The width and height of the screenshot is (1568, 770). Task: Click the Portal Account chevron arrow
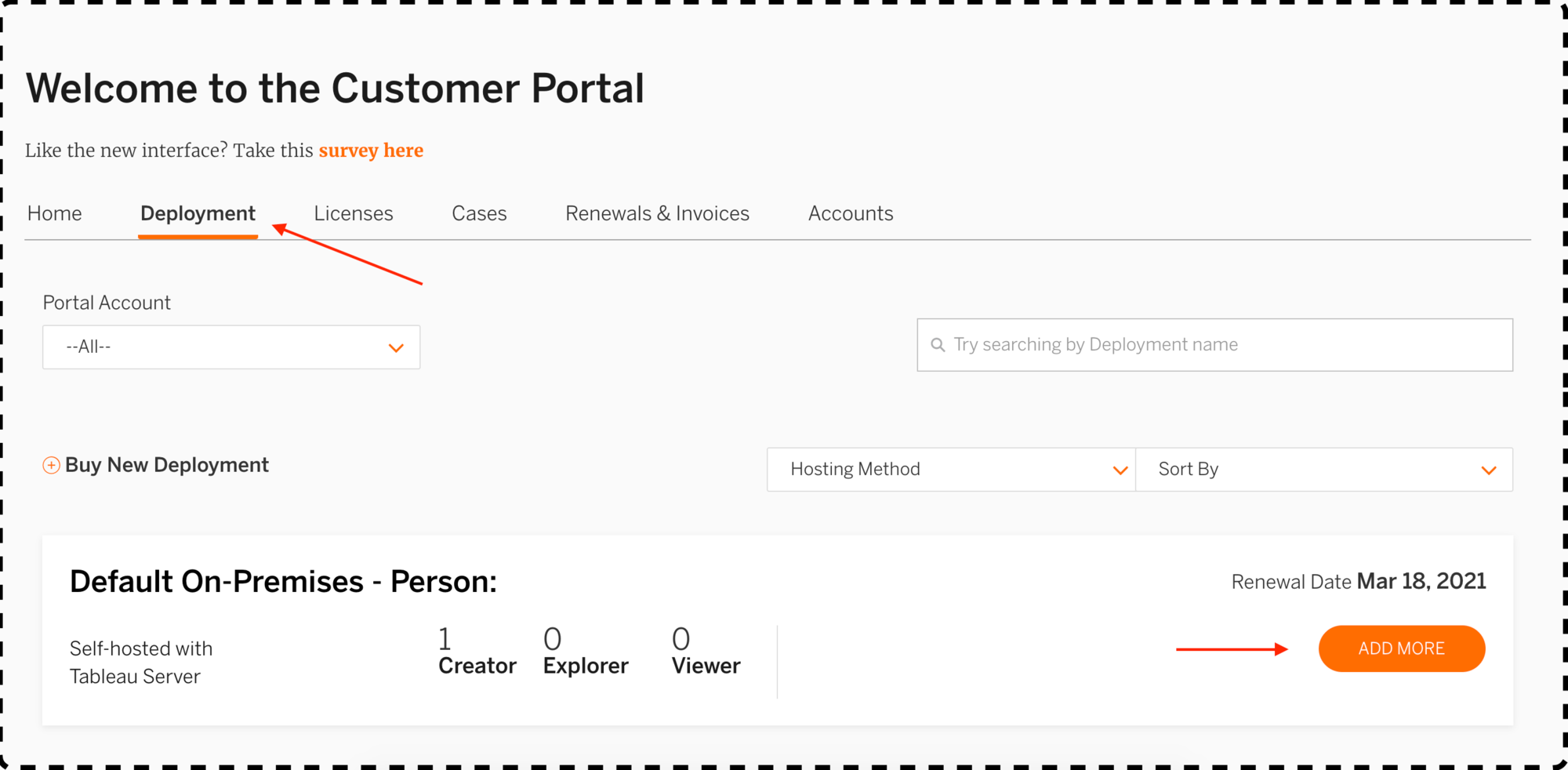[396, 348]
